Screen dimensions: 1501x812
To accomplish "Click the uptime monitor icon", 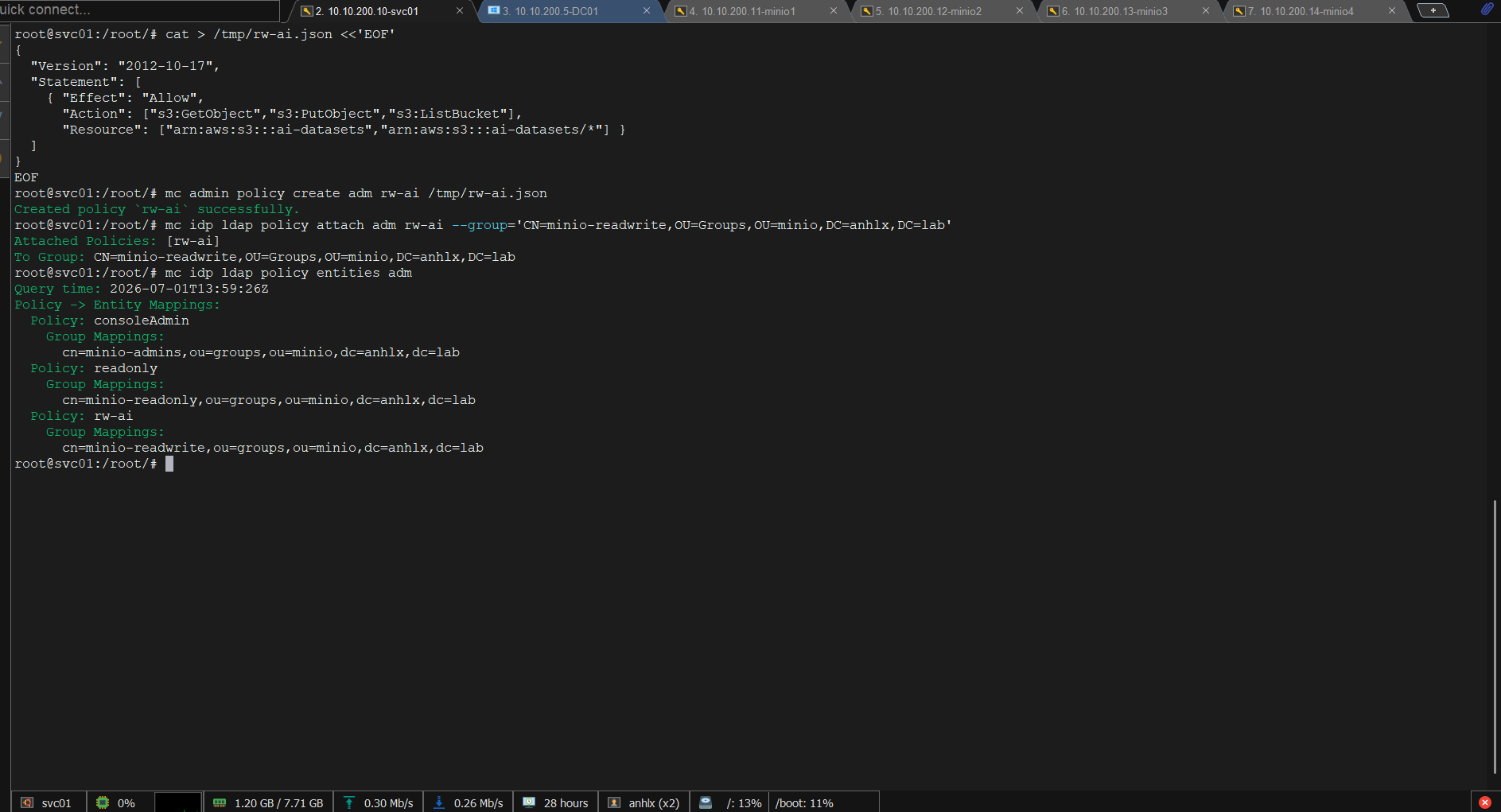I will pyautogui.click(x=529, y=802).
